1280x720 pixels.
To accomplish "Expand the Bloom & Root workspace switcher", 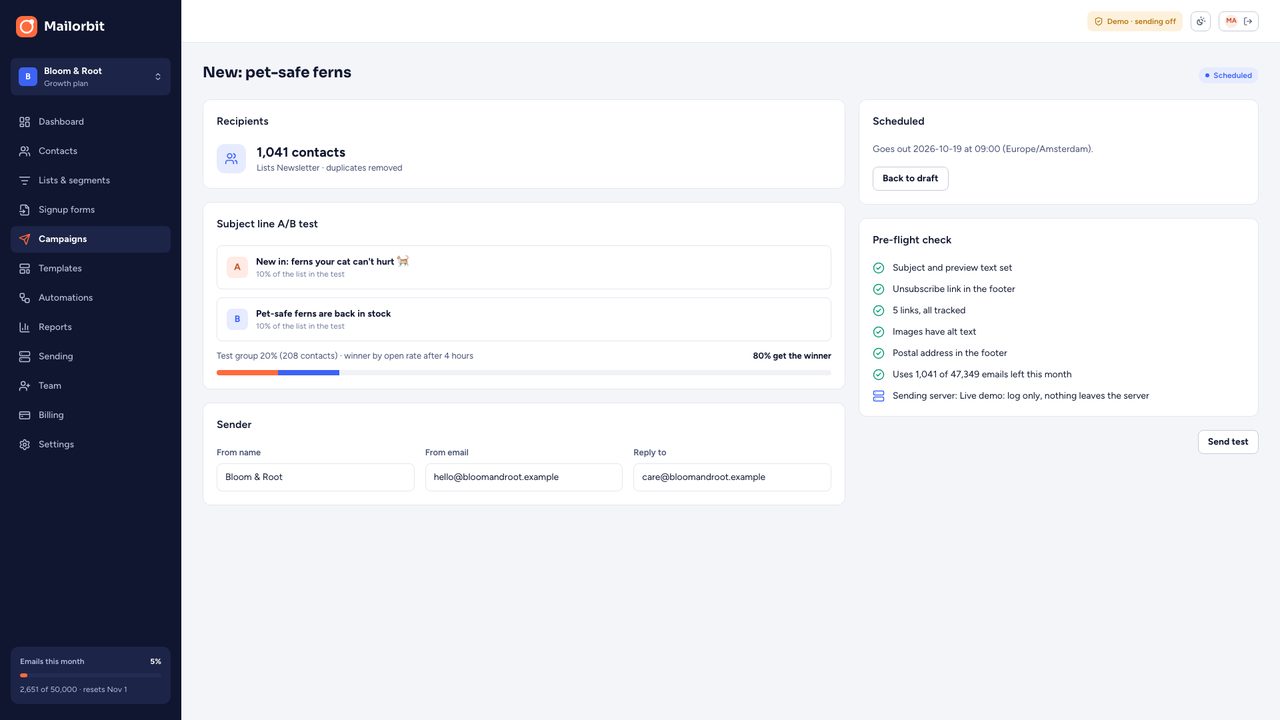I will click(x=91, y=77).
